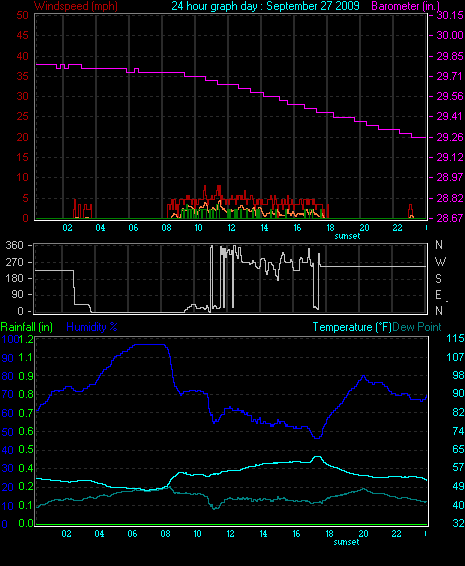Click the W compass direction label
465x566 pixels.
pyautogui.click(x=440, y=261)
